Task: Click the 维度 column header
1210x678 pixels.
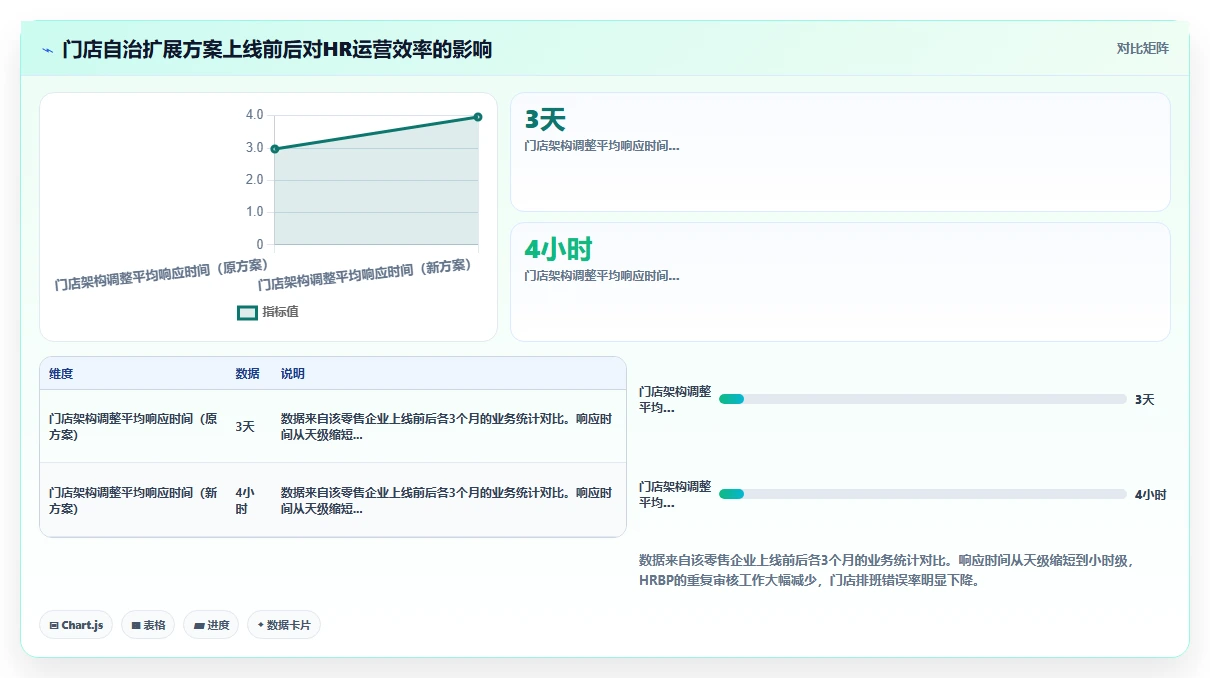Action: 61,374
